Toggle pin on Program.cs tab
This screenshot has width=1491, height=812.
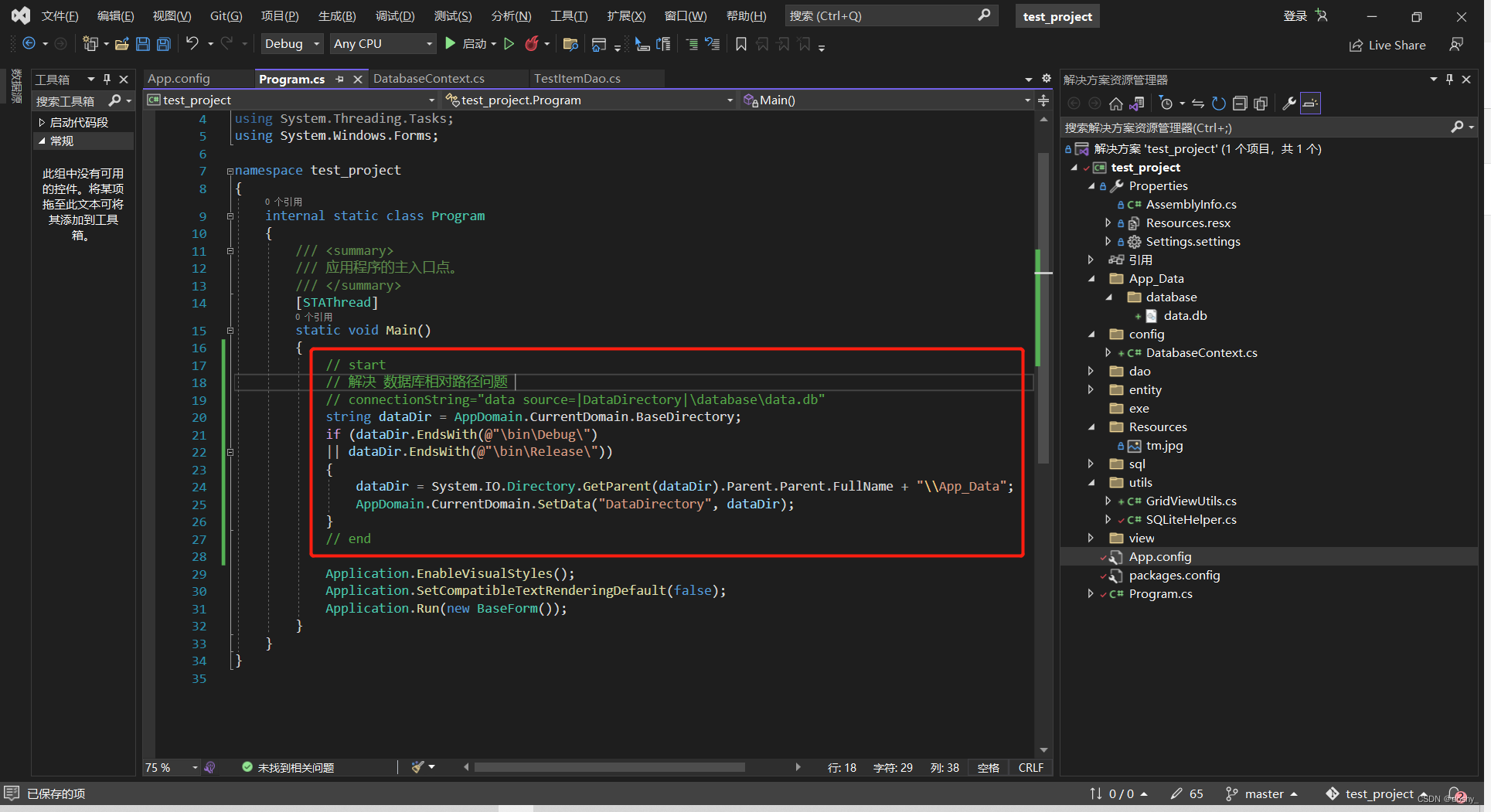coord(340,79)
